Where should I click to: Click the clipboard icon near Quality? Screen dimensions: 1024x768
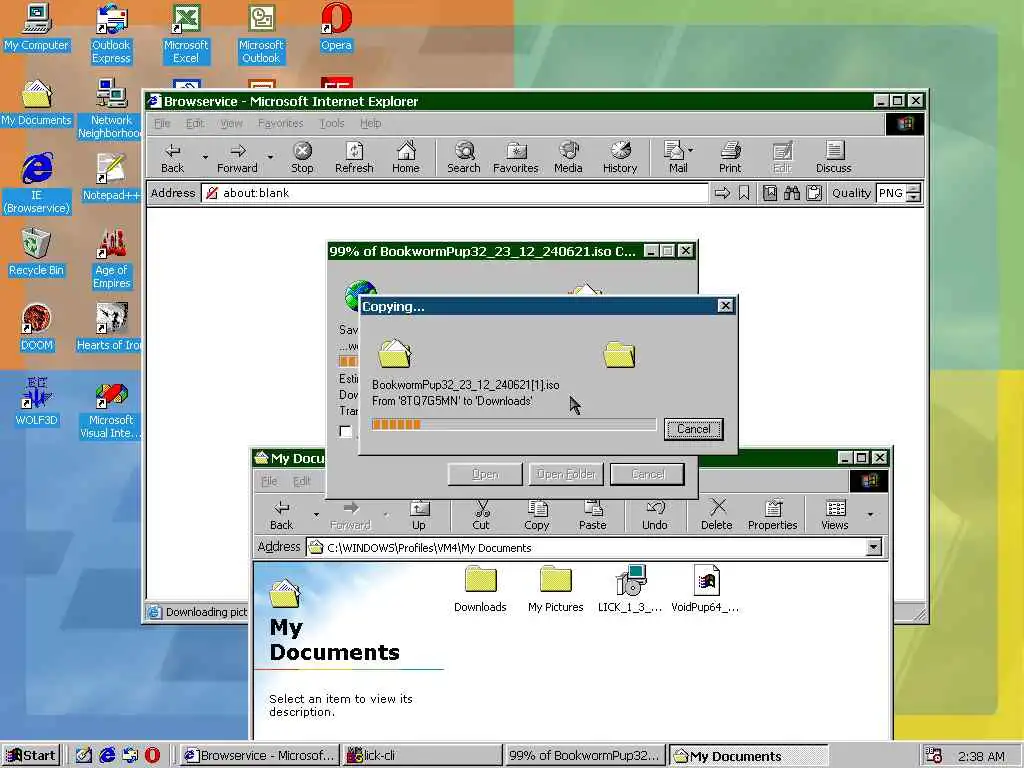(814, 193)
